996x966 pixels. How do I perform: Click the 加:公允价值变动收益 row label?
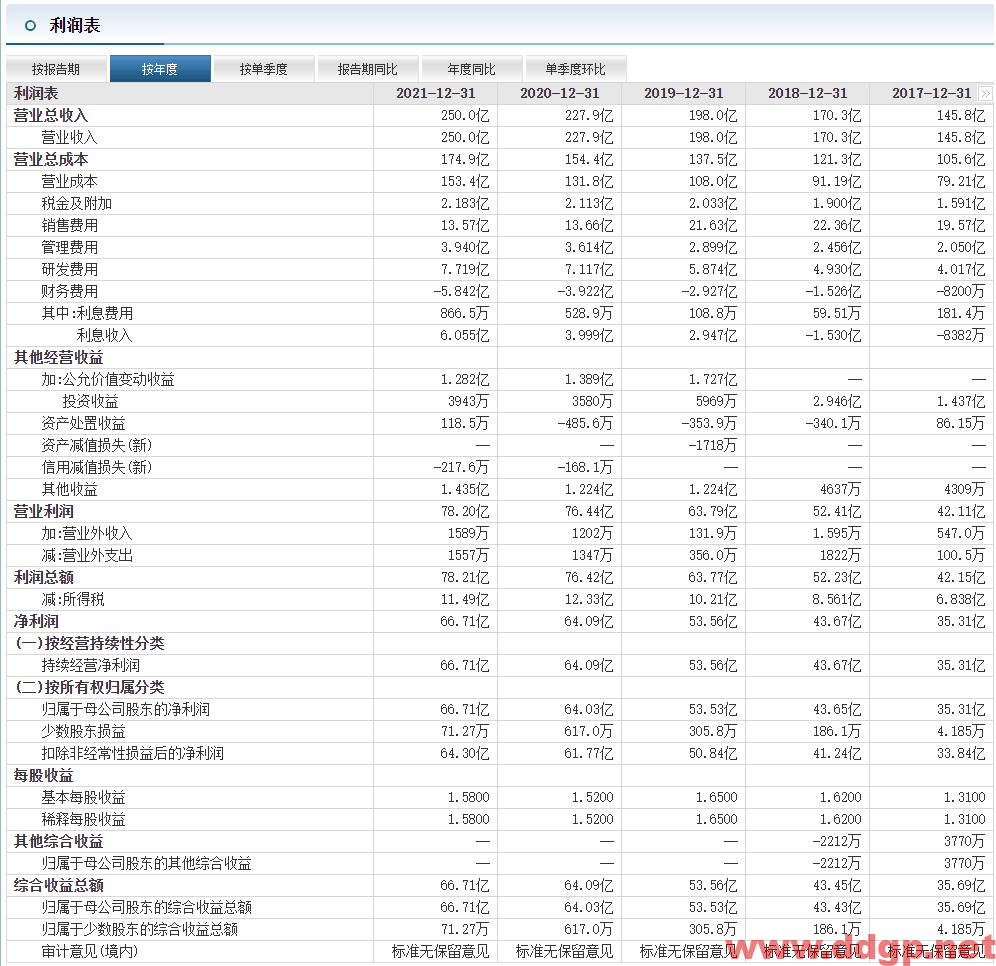[x=108, y=380]
